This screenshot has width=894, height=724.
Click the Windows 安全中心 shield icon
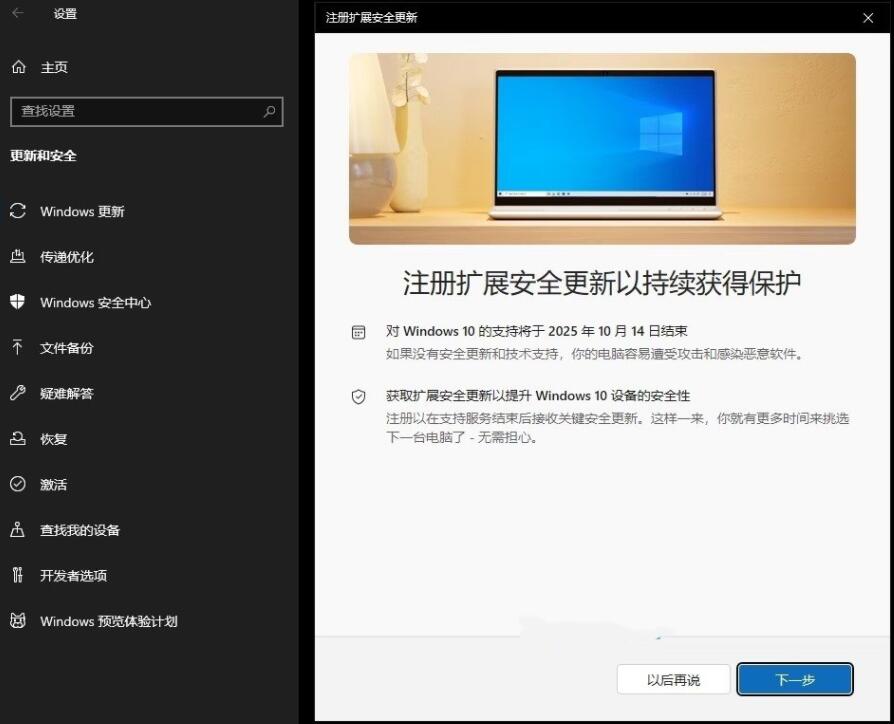pos(18,302)
